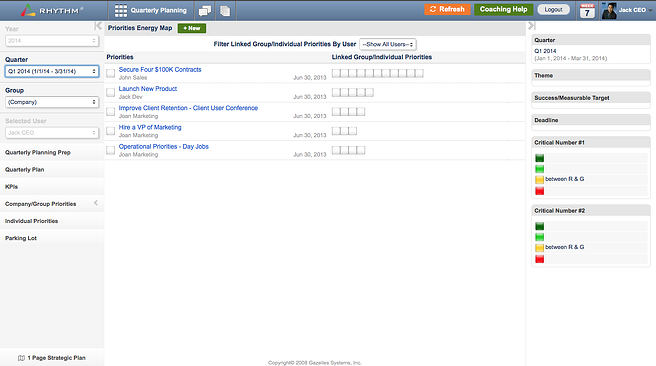Open the Group dropdown (Company)

(52, 102)
